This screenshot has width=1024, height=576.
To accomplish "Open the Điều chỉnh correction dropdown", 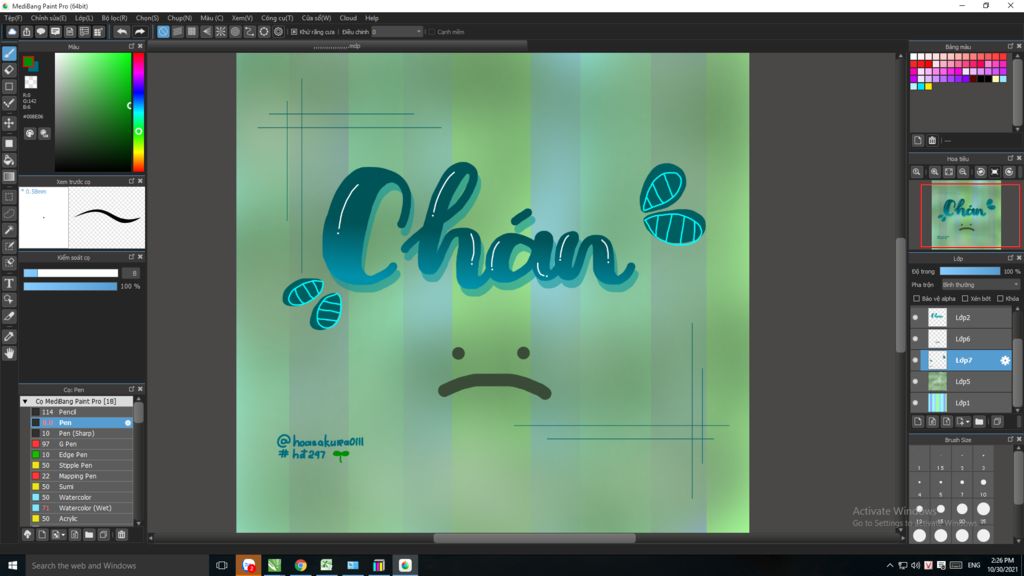I will (396, 31).
